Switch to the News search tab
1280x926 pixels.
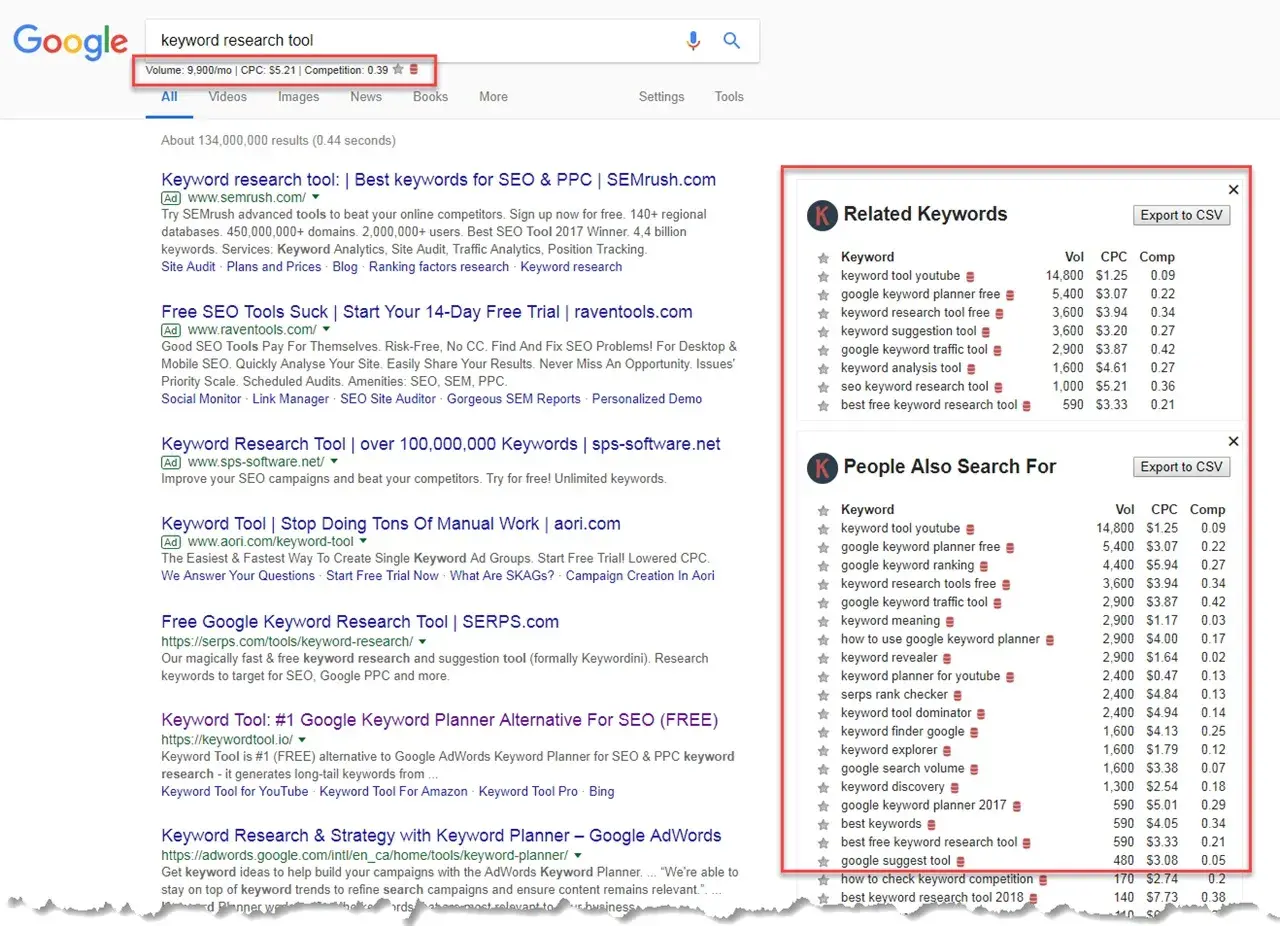(x=366, y=97)
